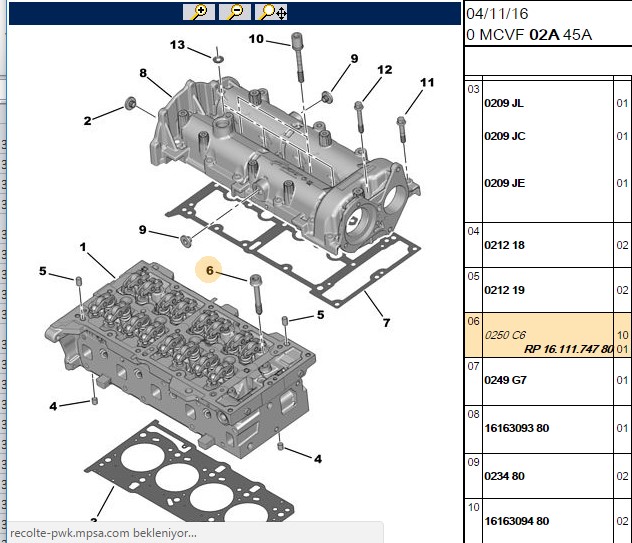Click callout number 1 for cylinder head
Viewport: 632px width, 543px height.
[x=83, y=247]
